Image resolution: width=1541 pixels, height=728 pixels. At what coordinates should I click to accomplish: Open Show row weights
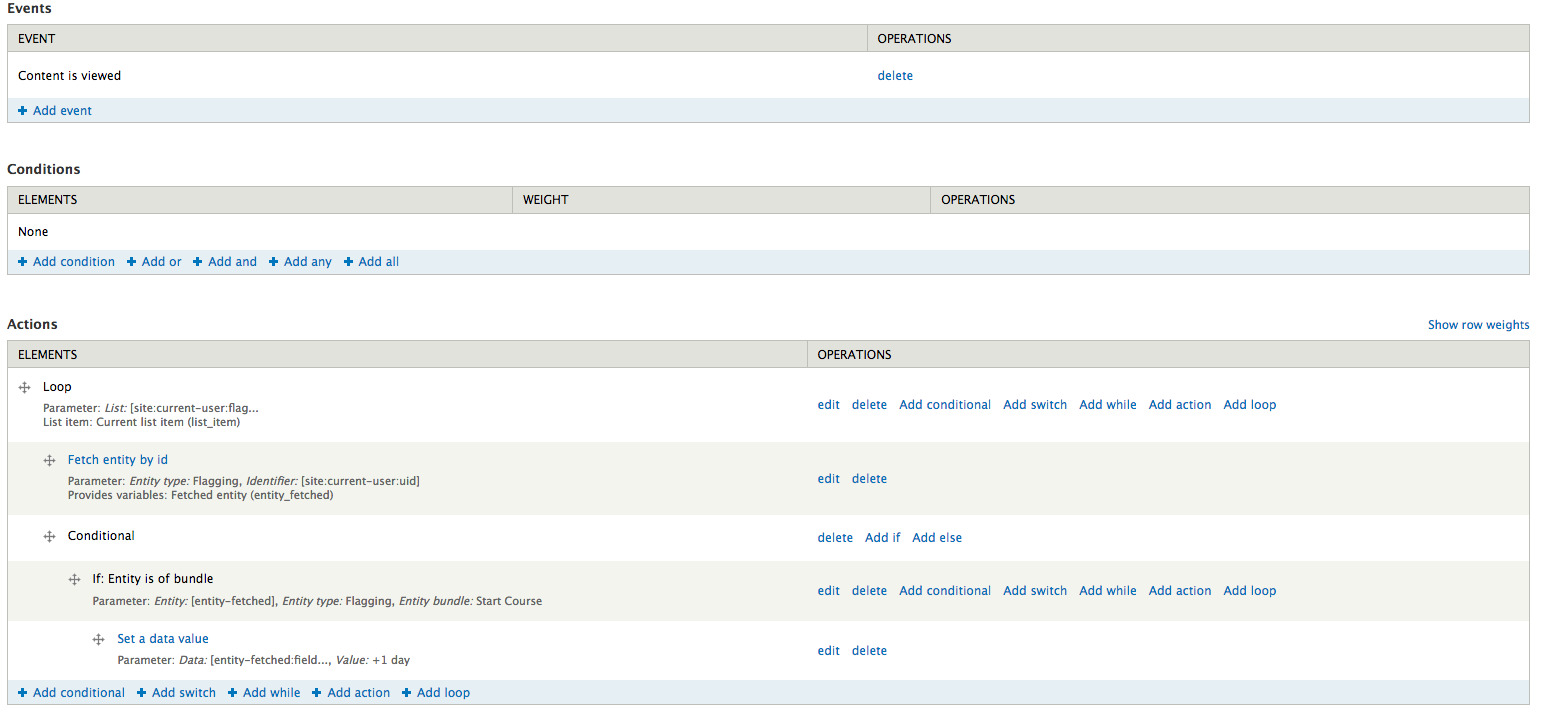click(1478, 324)
